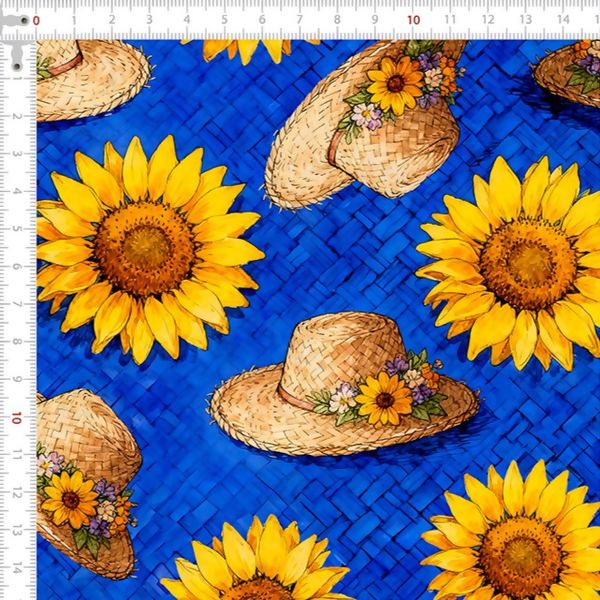
Task: Click the number 14 on the top ruler
Action: [563, 20]
